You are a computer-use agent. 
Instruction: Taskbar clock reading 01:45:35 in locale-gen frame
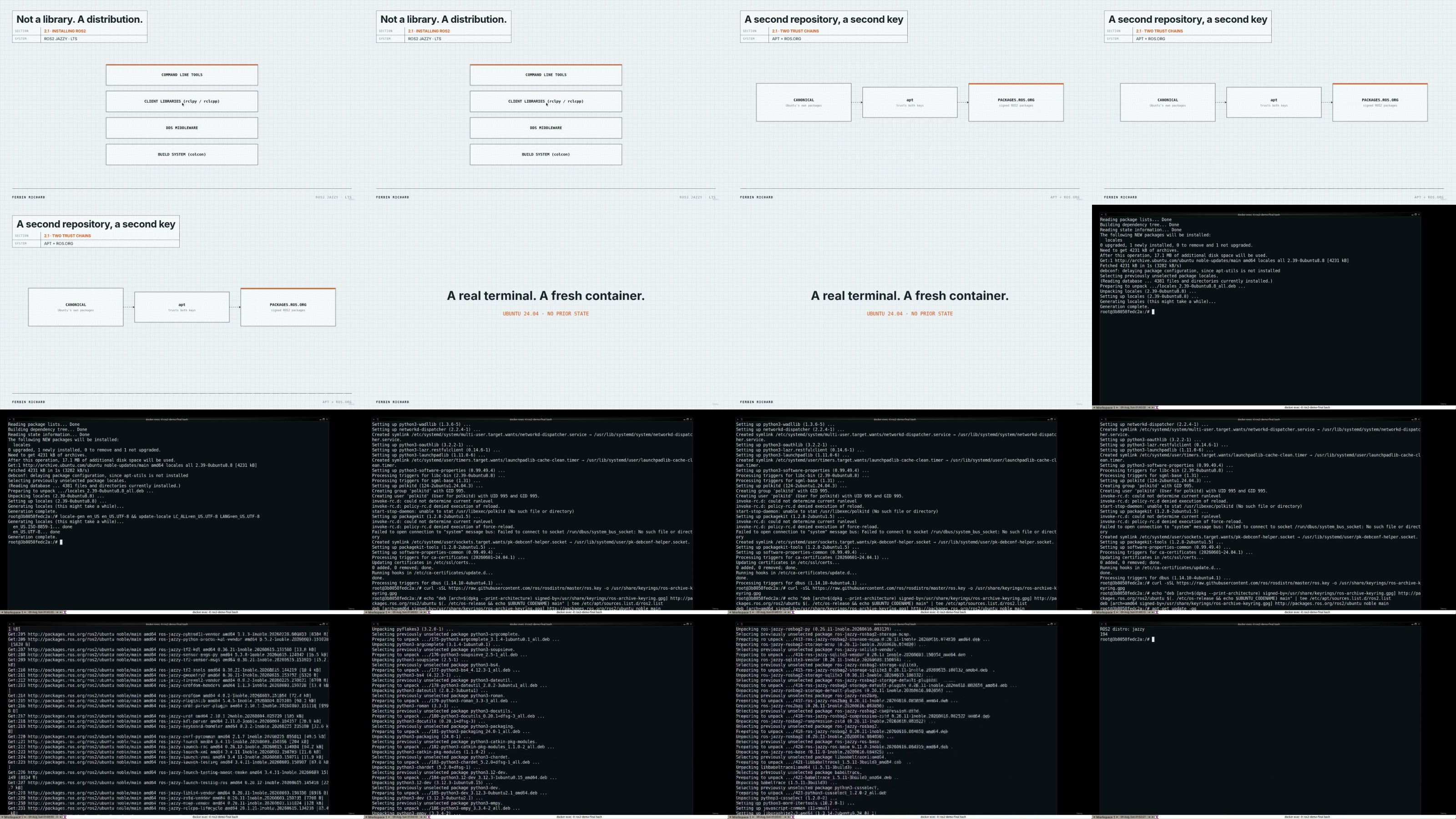pos(40,612)
